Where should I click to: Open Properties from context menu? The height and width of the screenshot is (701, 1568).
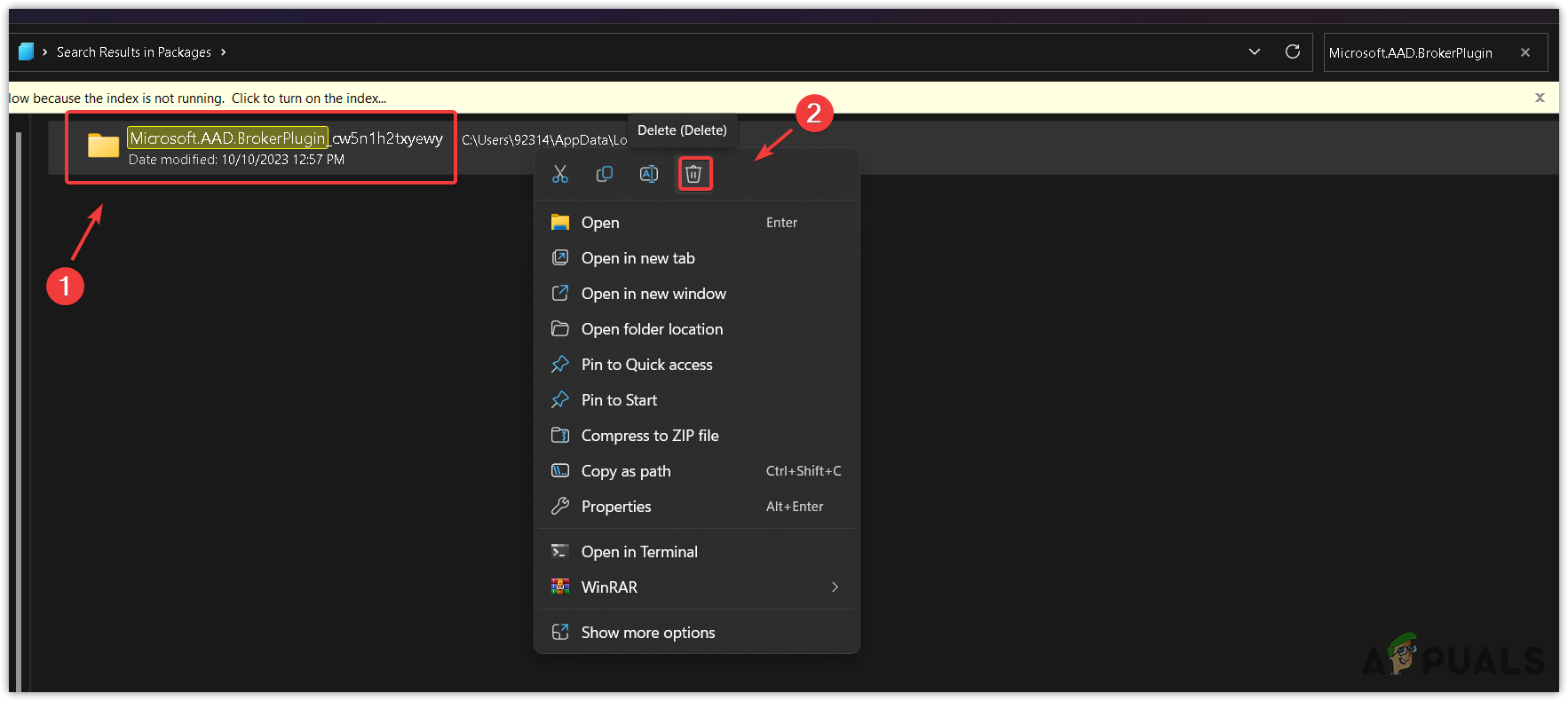click(697, 507)
